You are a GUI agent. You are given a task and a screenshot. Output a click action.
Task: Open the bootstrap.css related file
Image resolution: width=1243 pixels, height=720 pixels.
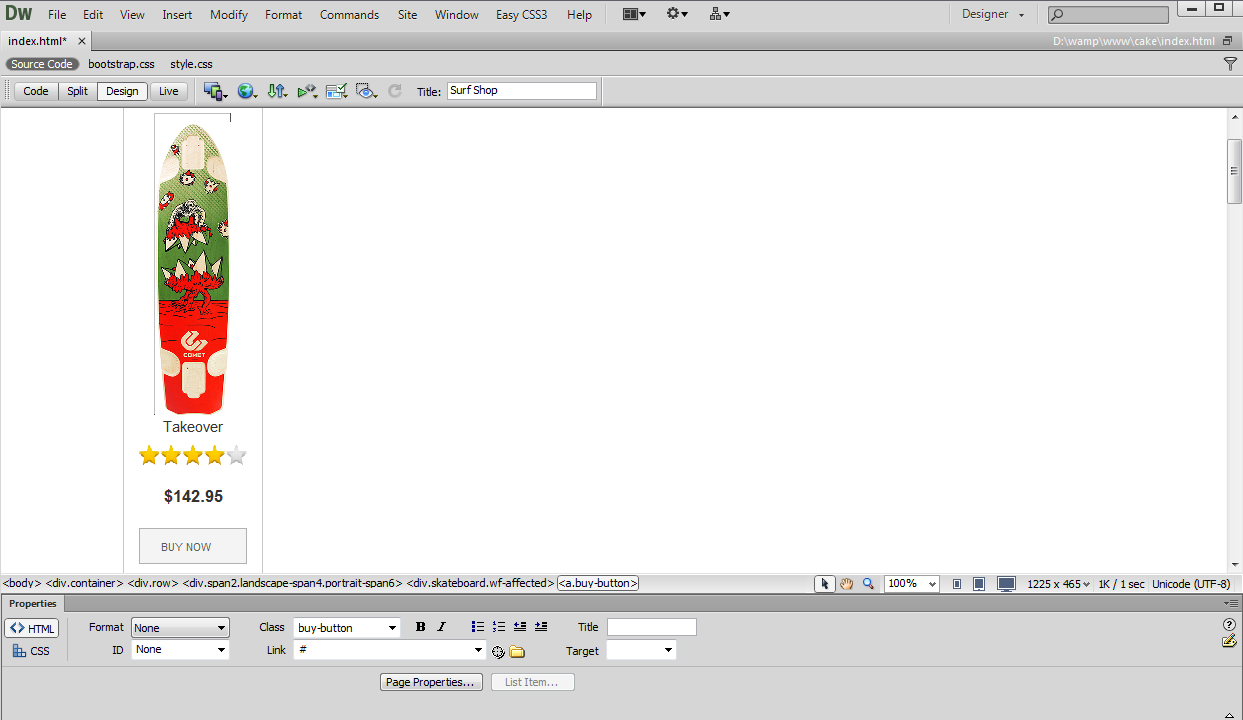[121, 64]
